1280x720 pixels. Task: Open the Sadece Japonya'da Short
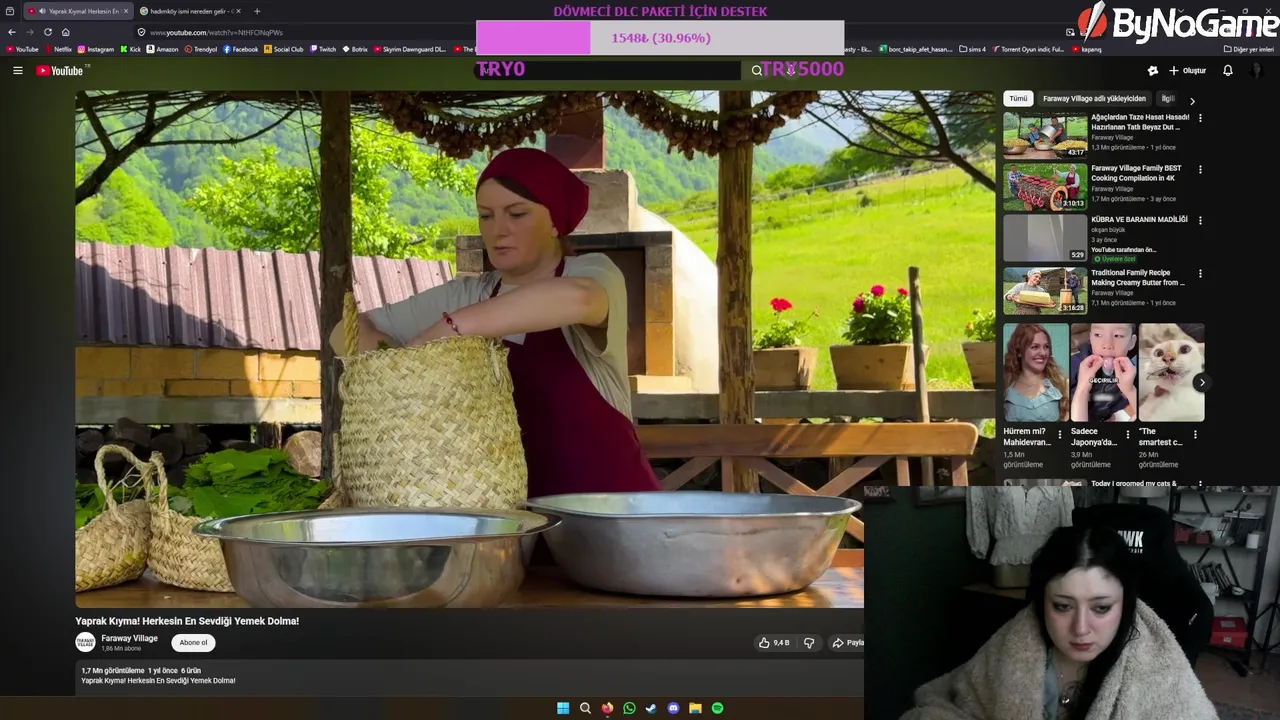click(x=1103, y=372)
